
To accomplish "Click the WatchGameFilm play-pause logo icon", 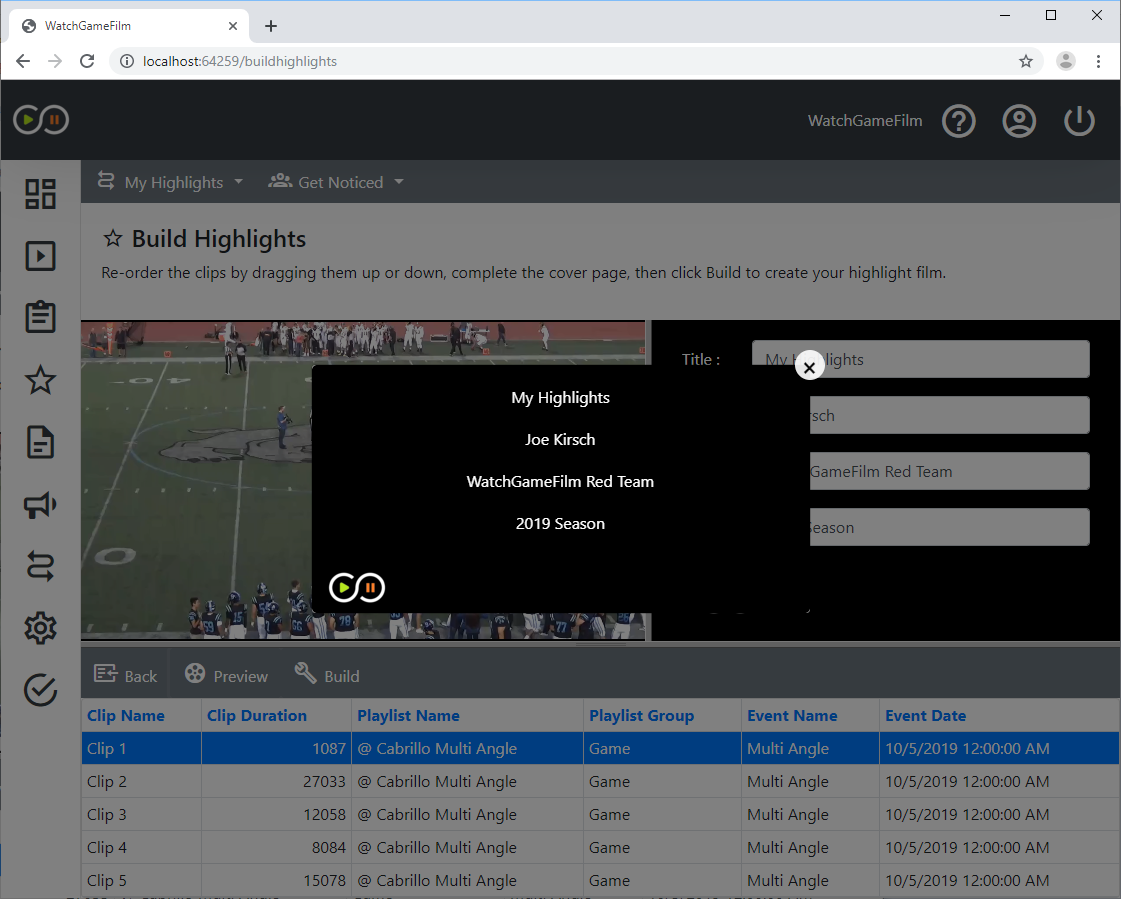I will click(40, 119).
